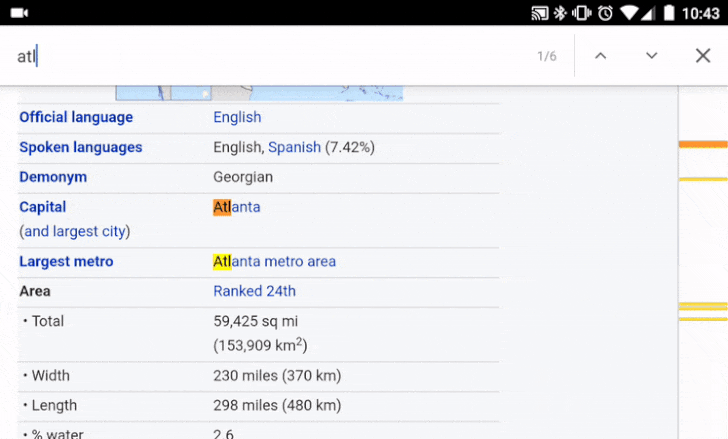Open the highlighted Atlanta capital link
Screen dimensions: 728x439
pyautogui.click(x=237, y=207)
